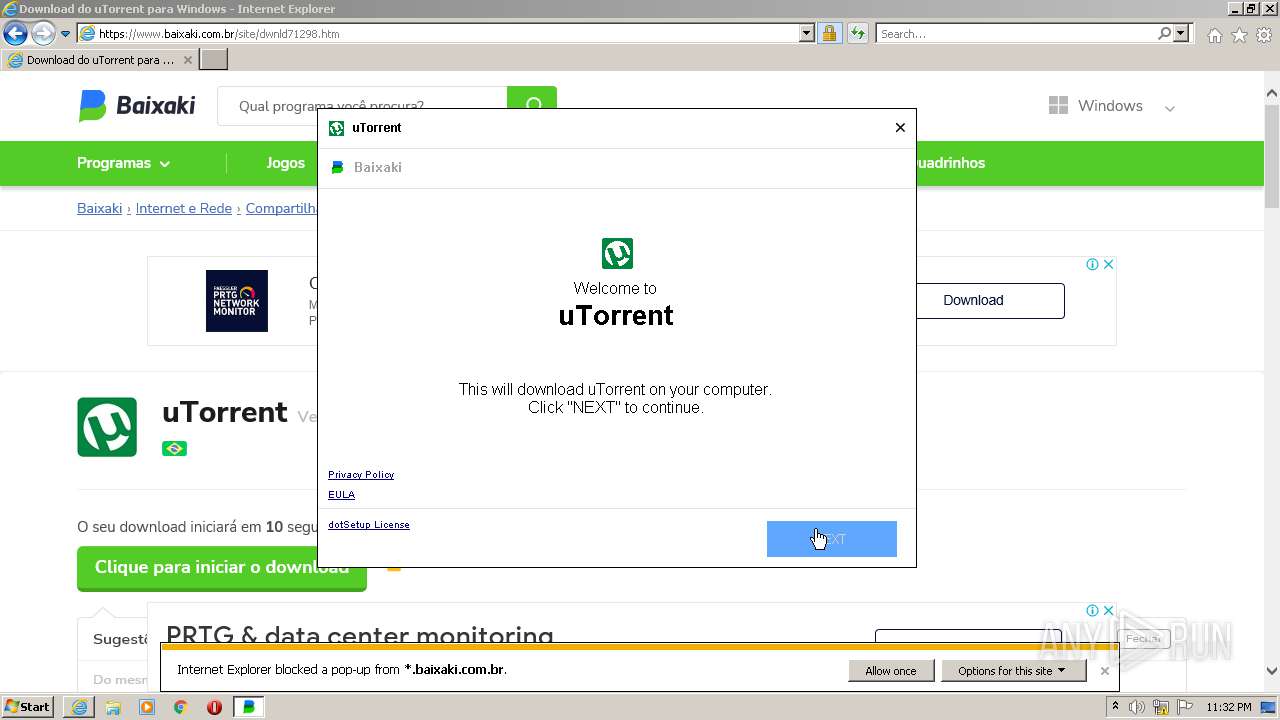Click the Baixaki site logo
Screen dimensions: 1280x720
[137, 106]
